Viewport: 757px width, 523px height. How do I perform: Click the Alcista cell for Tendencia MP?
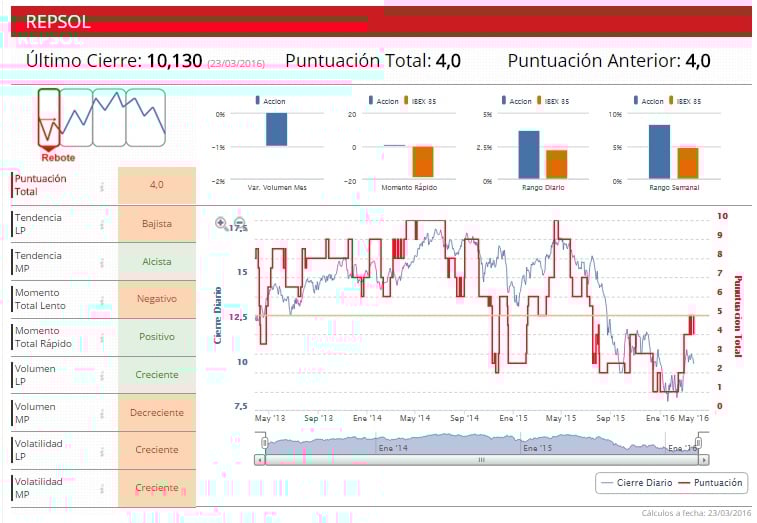click(157, 262)
